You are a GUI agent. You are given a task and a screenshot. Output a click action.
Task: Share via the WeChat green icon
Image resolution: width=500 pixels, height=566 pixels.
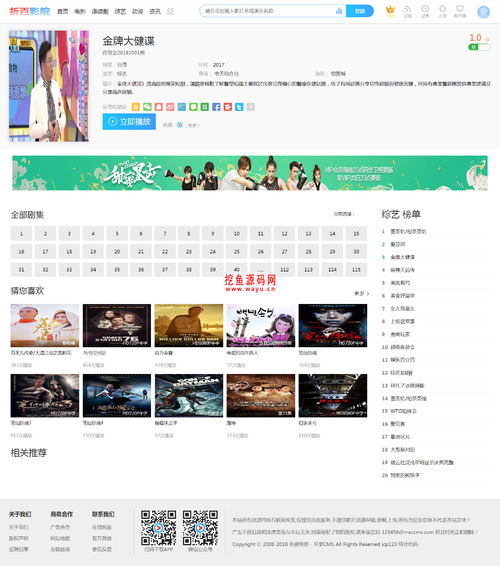(x=147, y=107)
